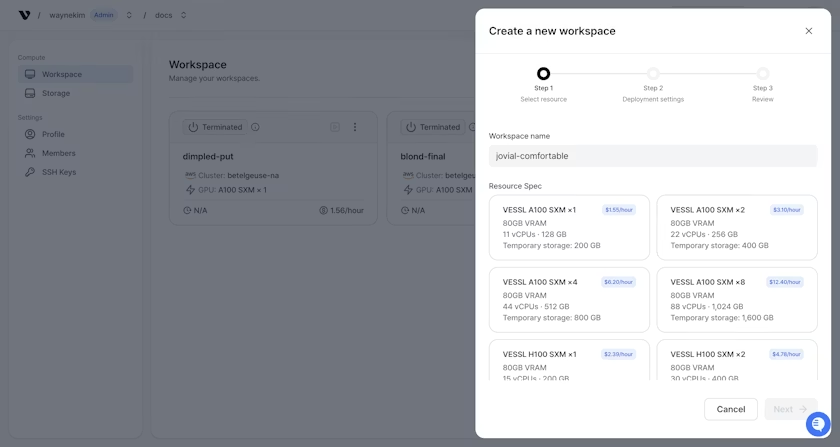Open the waynekim organization switcher chevron

click(129, 15)
